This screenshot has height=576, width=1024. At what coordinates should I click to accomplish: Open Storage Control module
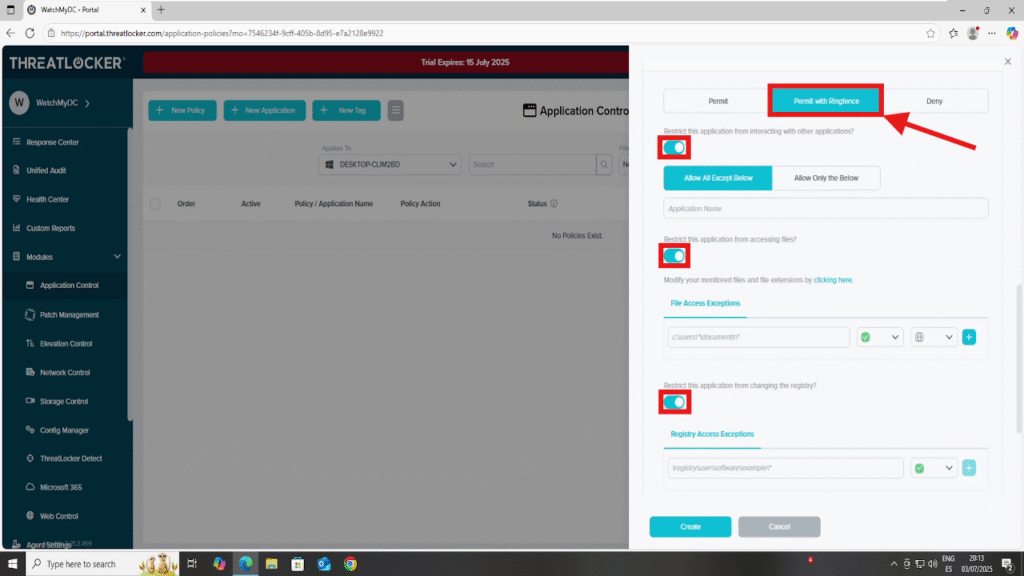64,401
